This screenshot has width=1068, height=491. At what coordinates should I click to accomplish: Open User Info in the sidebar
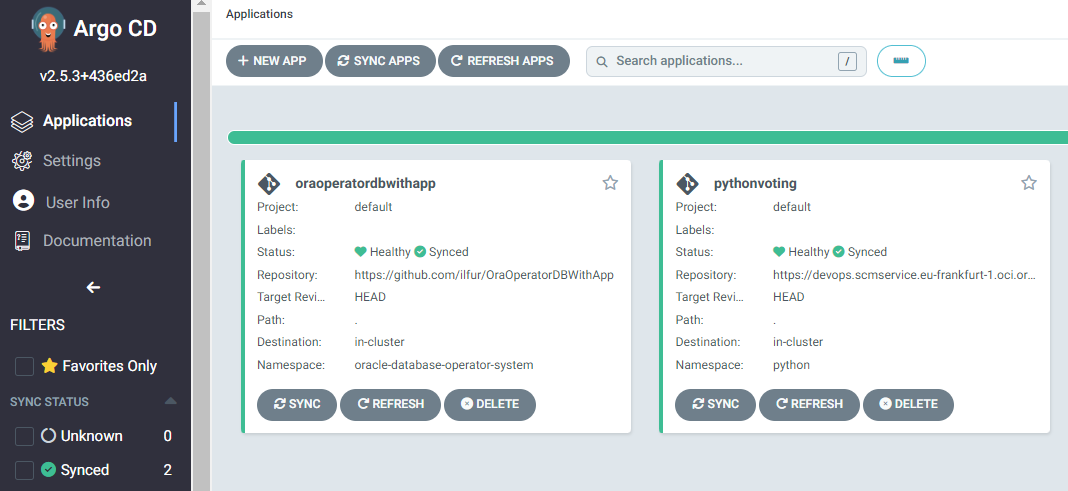pos(78,202)
